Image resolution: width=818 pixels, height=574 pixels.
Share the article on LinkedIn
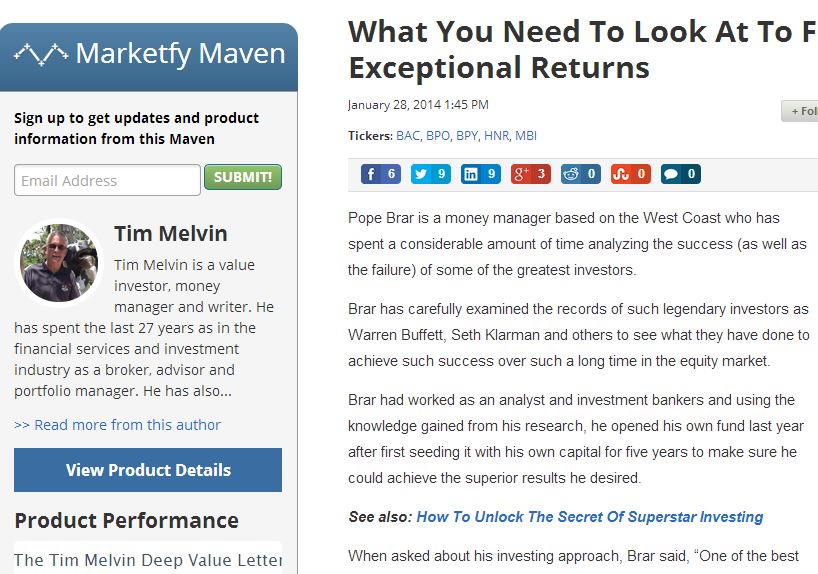pyautogui.click(x=480, y=174)
